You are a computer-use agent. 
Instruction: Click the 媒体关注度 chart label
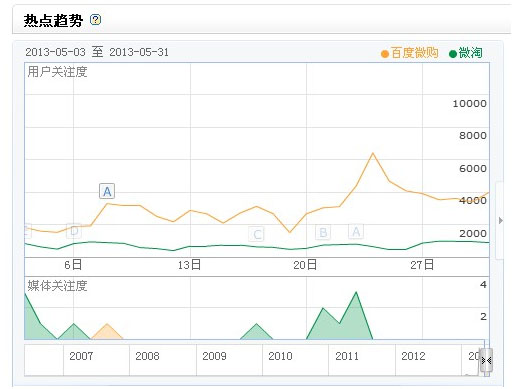point(57,286)
